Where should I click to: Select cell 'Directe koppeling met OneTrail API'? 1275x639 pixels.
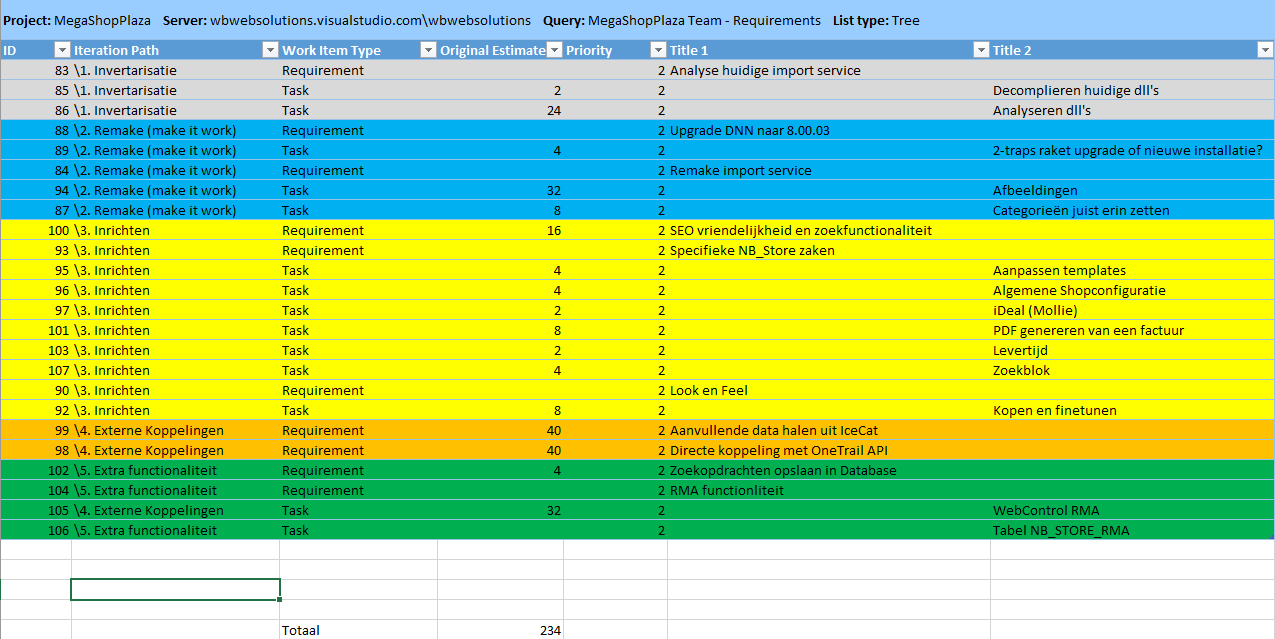point(829,450)
